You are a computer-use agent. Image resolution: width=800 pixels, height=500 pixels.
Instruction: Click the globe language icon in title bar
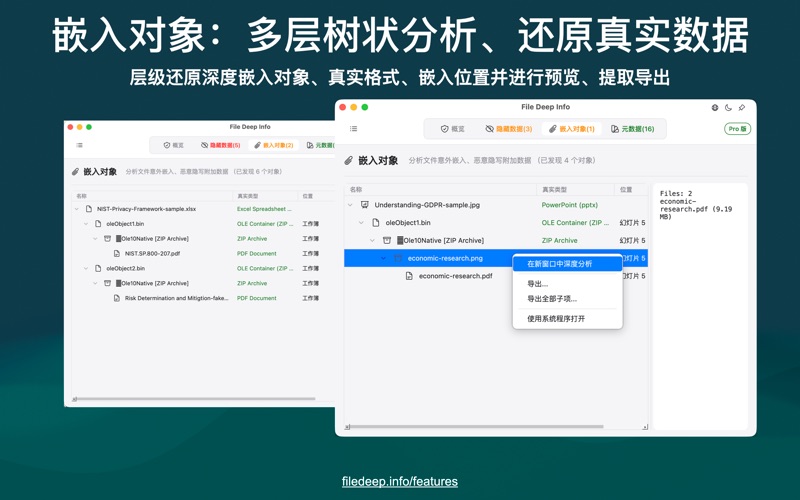(x=715, y=107)
